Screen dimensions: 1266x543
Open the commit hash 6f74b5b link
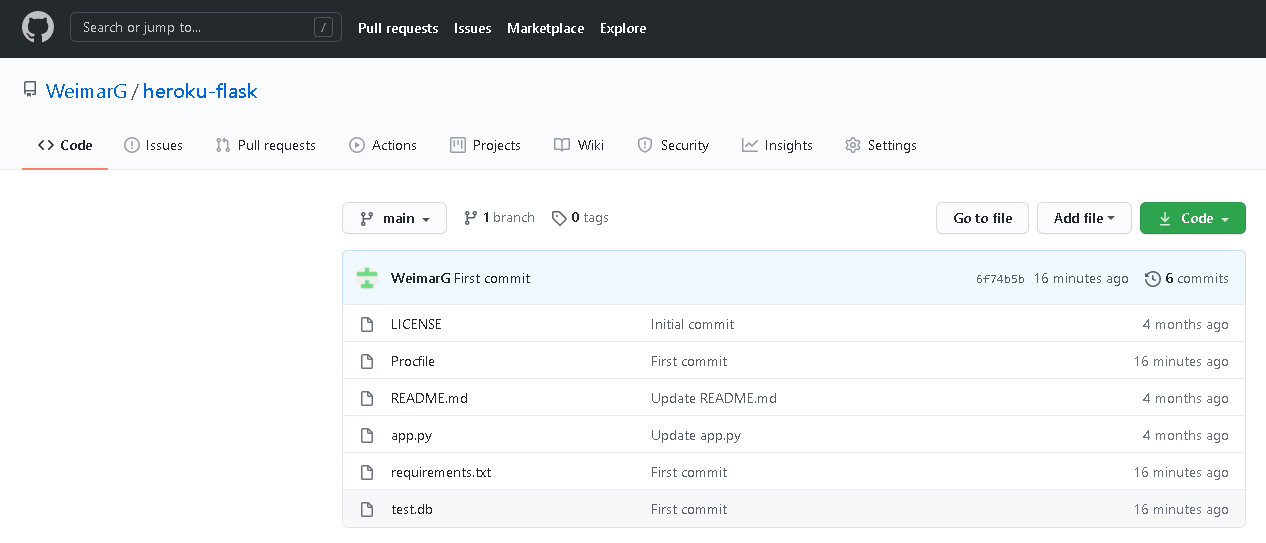click(x=1000, y=279)
